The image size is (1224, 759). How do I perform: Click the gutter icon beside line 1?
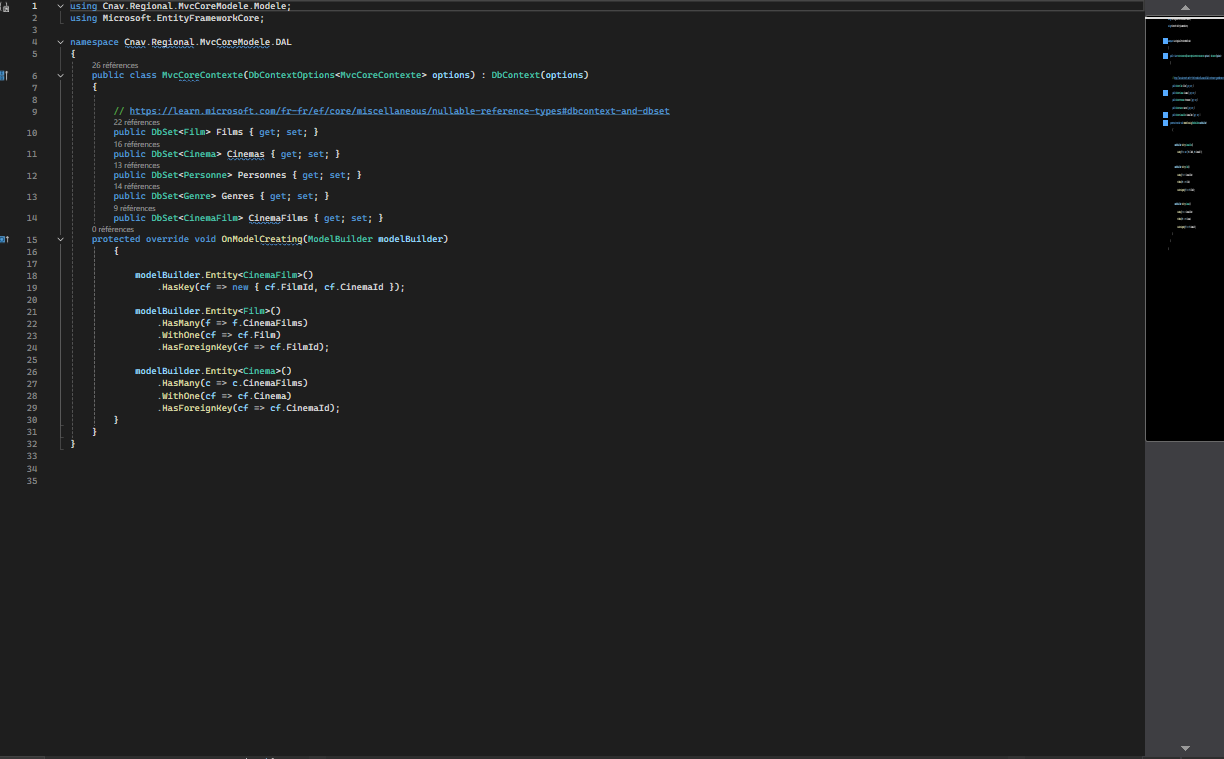(x=5, y=5)
